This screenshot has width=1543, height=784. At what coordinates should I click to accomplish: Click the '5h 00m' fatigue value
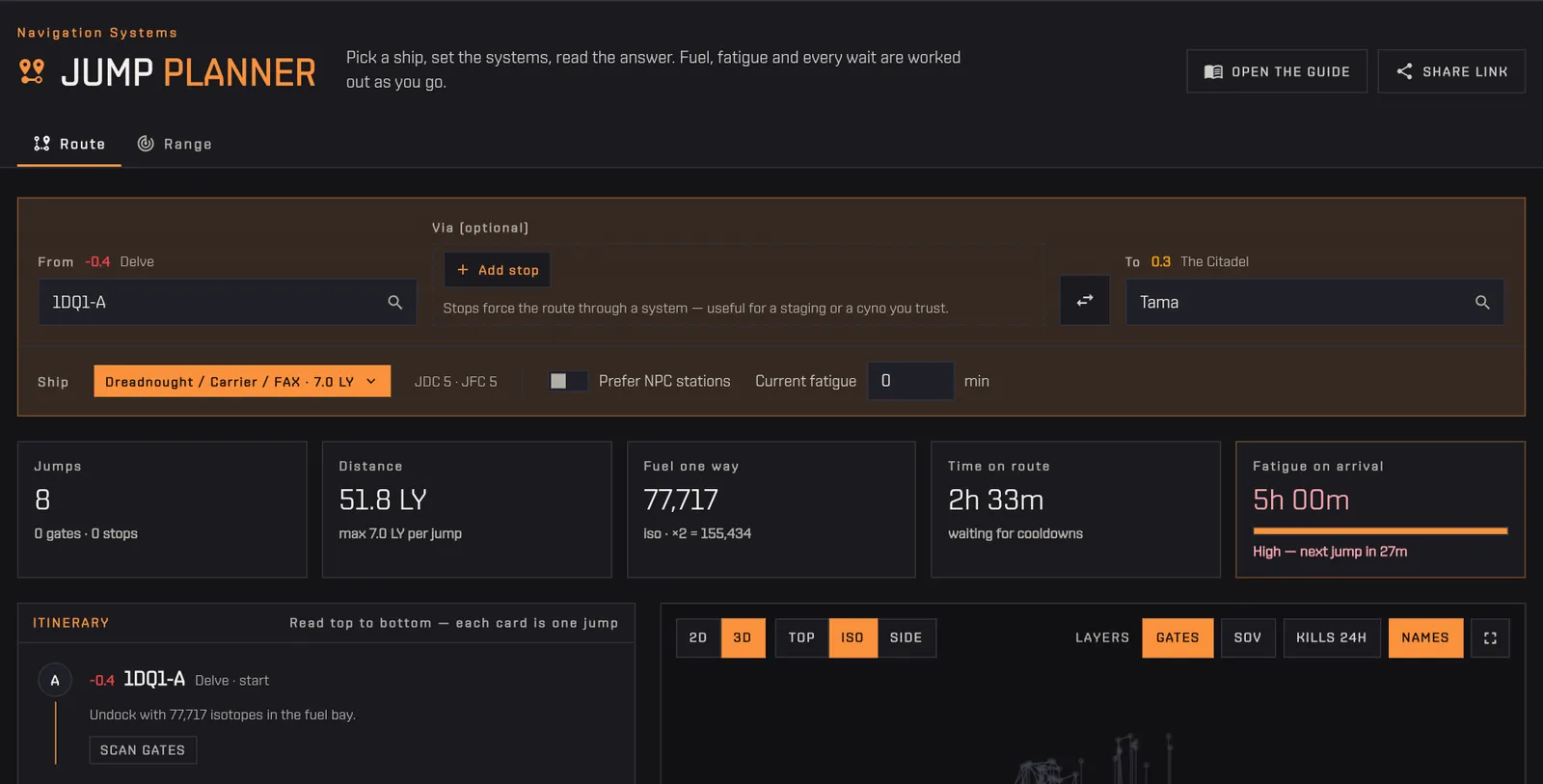(x=1301, y=500)
